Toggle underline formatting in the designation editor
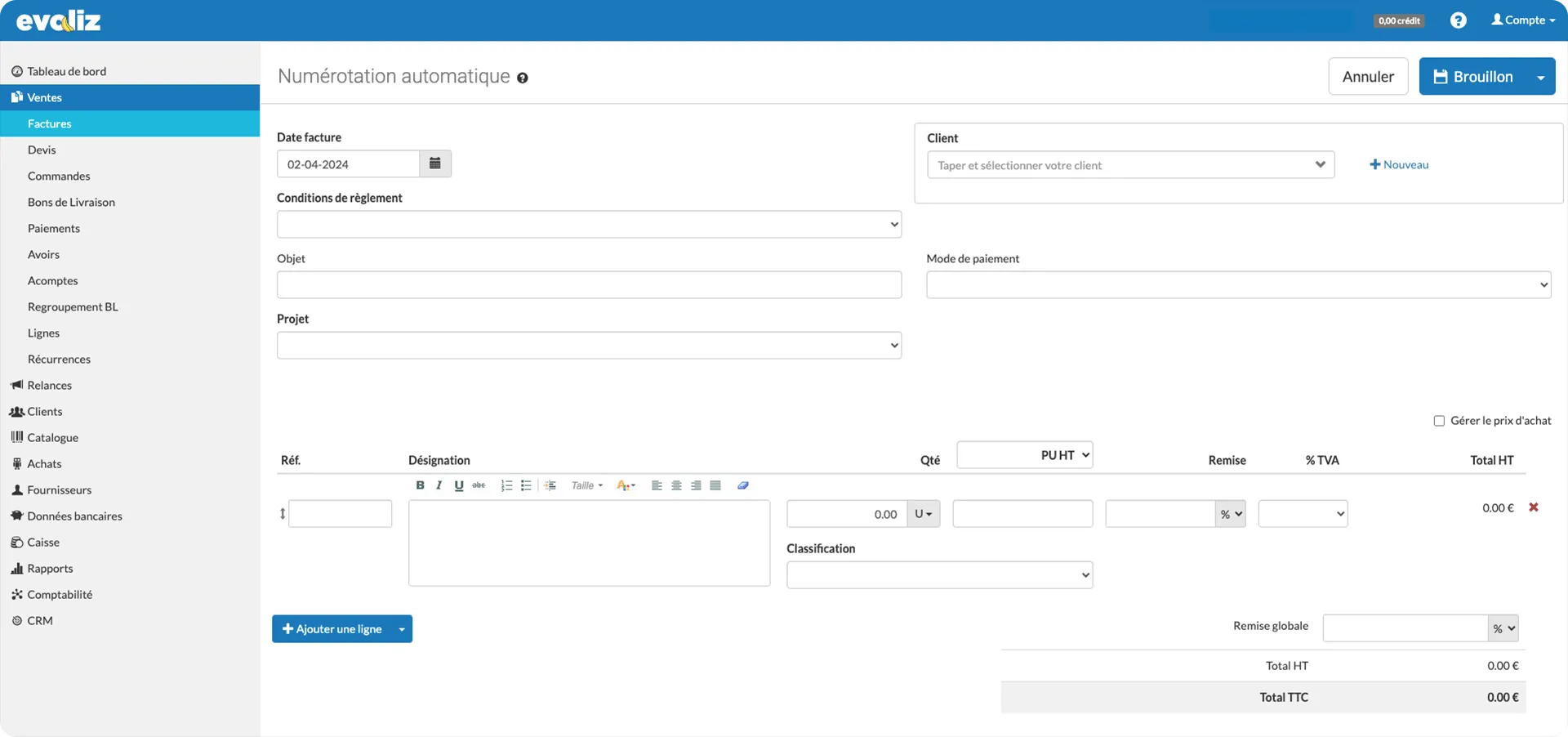This screenshot has height=737, width=1568. pos(459,485)
